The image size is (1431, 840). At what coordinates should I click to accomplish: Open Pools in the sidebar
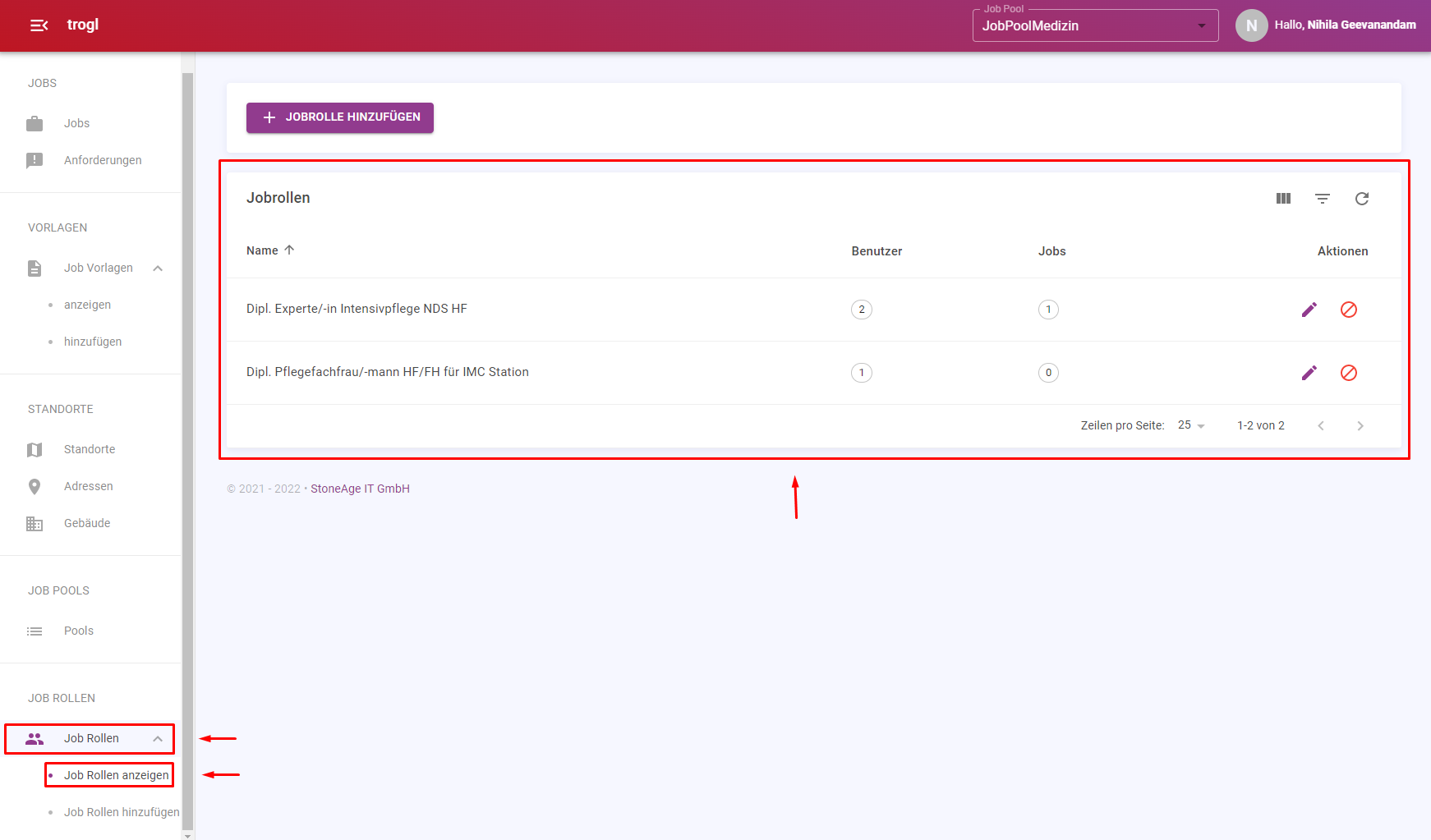[x=79, y=631]
